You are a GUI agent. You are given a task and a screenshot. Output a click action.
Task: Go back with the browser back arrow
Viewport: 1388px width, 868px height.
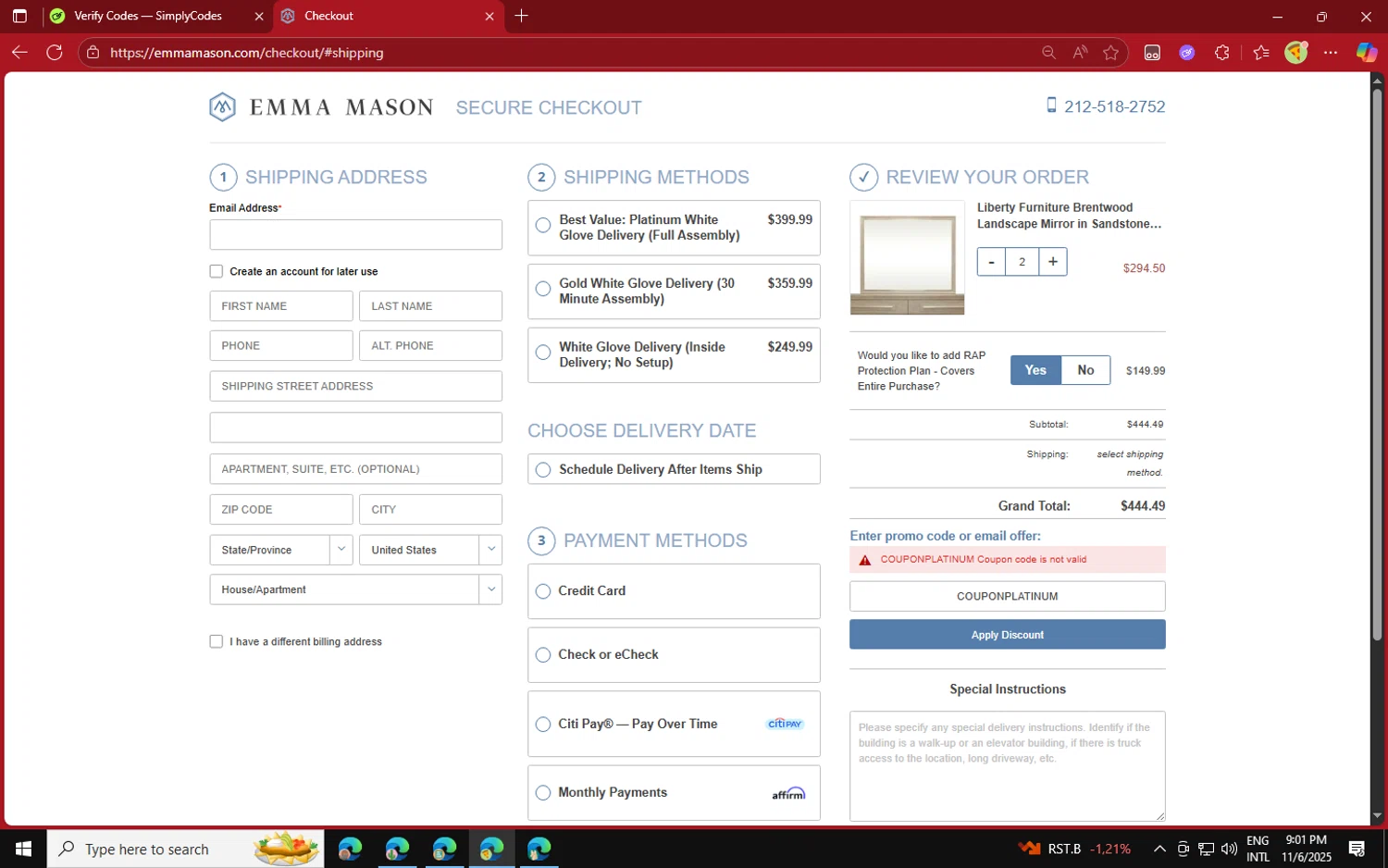(x=19, y=53)
